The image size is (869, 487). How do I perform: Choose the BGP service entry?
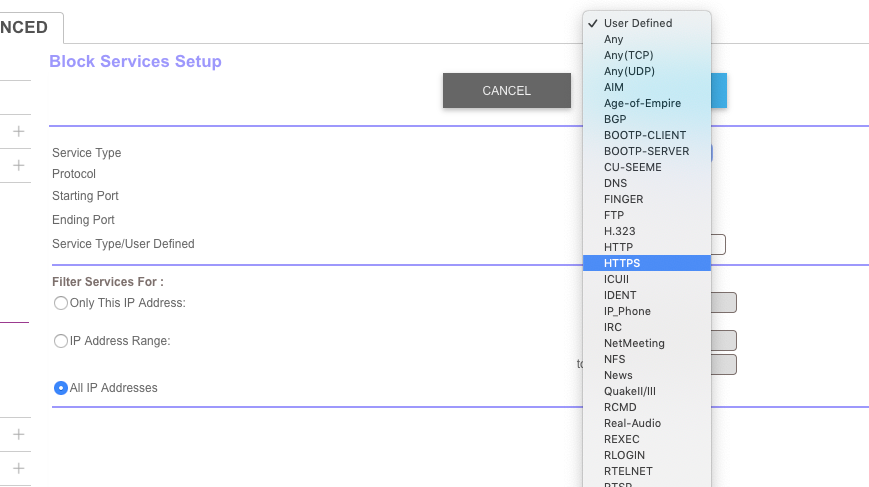pyautogui.click(x=615, y=119)
